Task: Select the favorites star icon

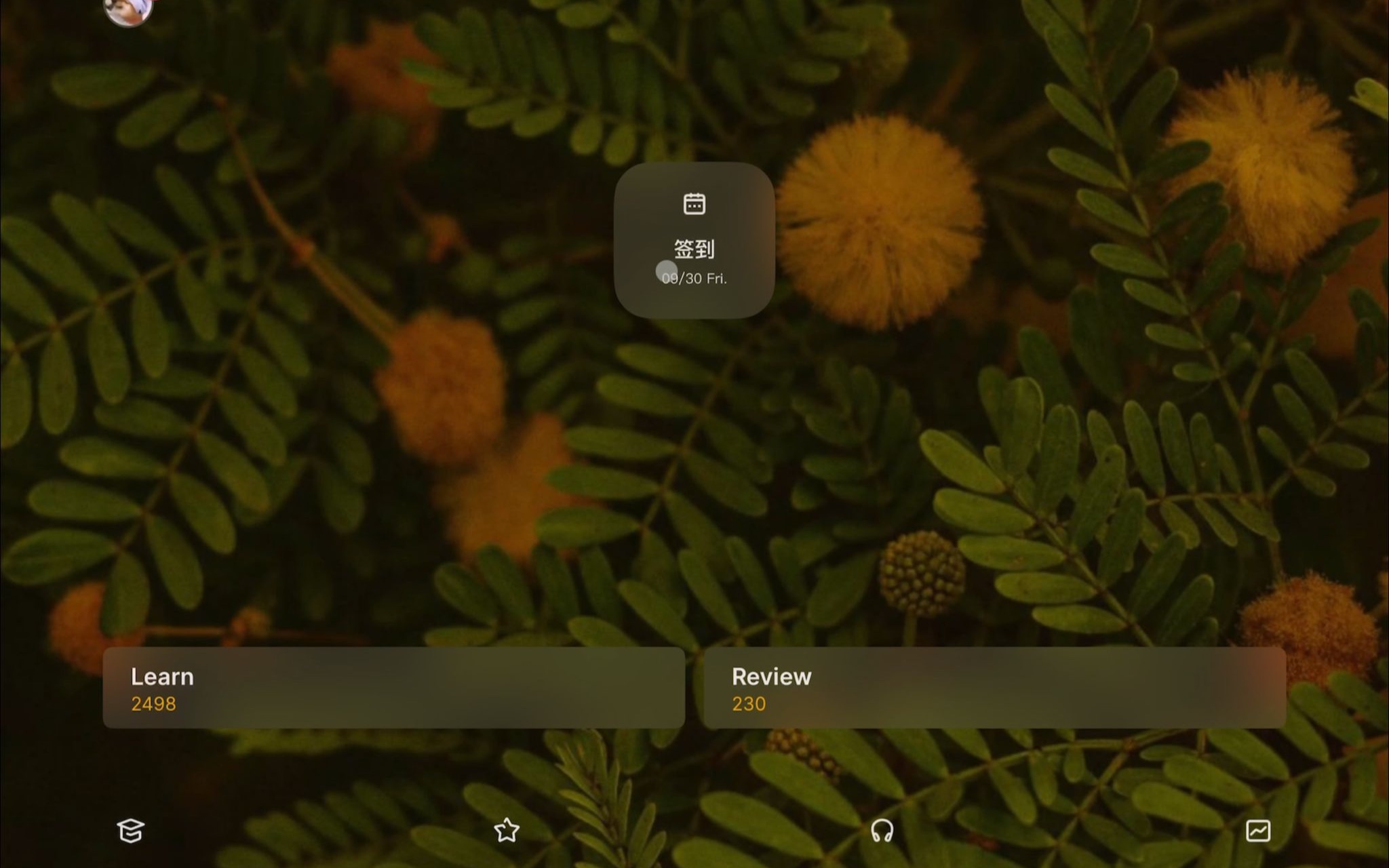Action: pyautogui.click(x=506, y=830)
